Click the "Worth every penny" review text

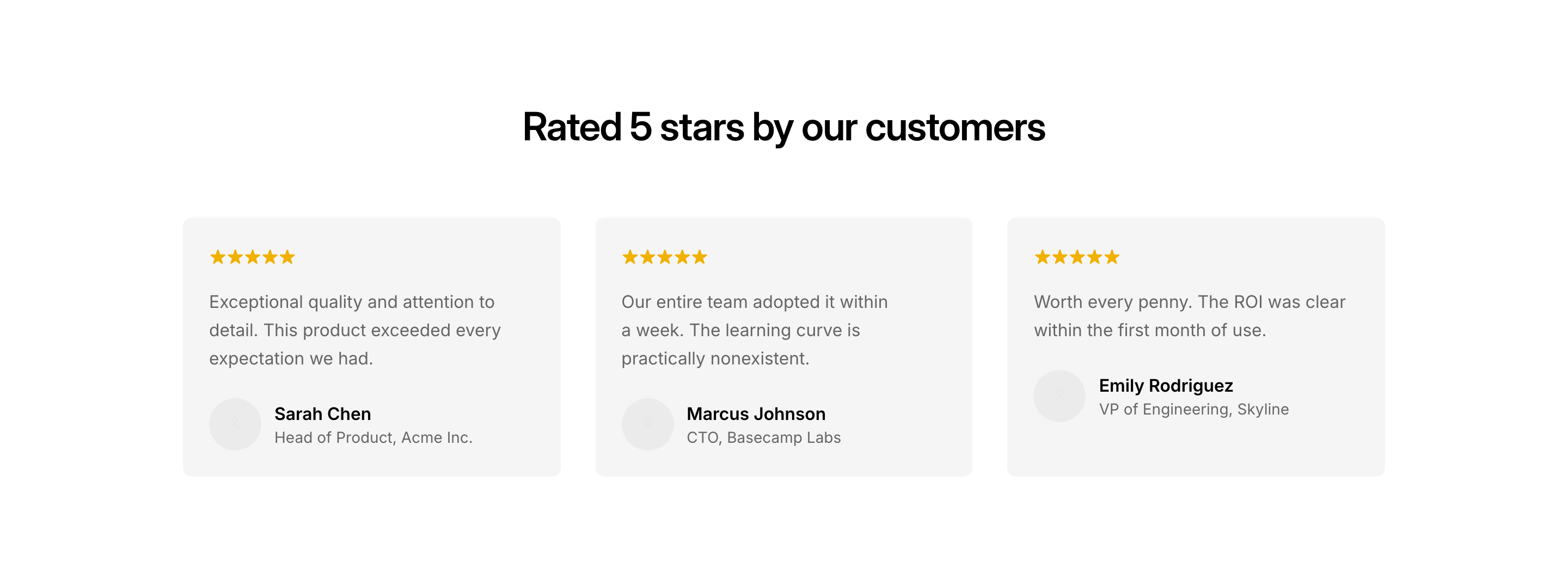[1189, 316]
